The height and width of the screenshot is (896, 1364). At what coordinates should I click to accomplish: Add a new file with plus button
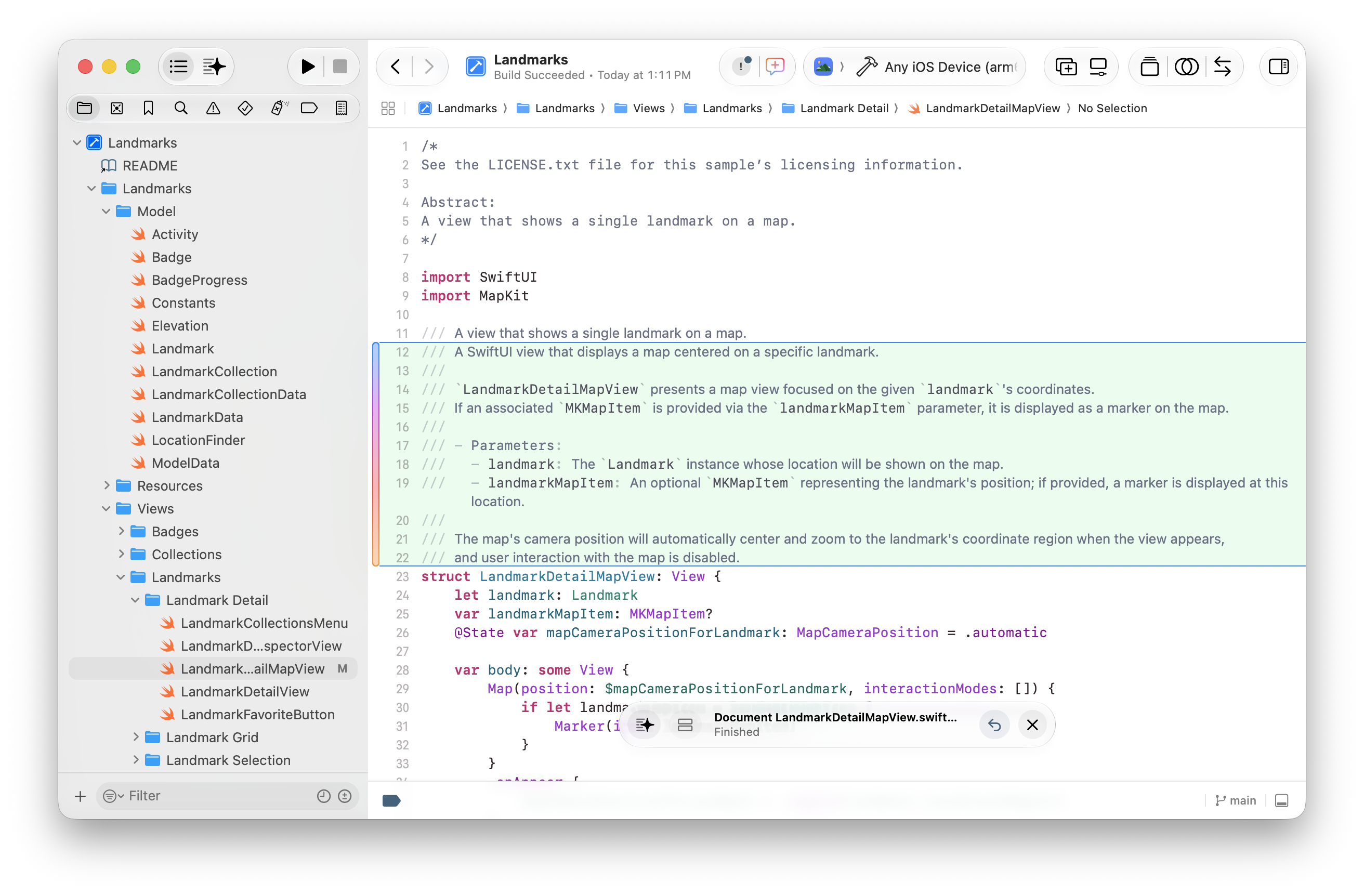point(80,796)
